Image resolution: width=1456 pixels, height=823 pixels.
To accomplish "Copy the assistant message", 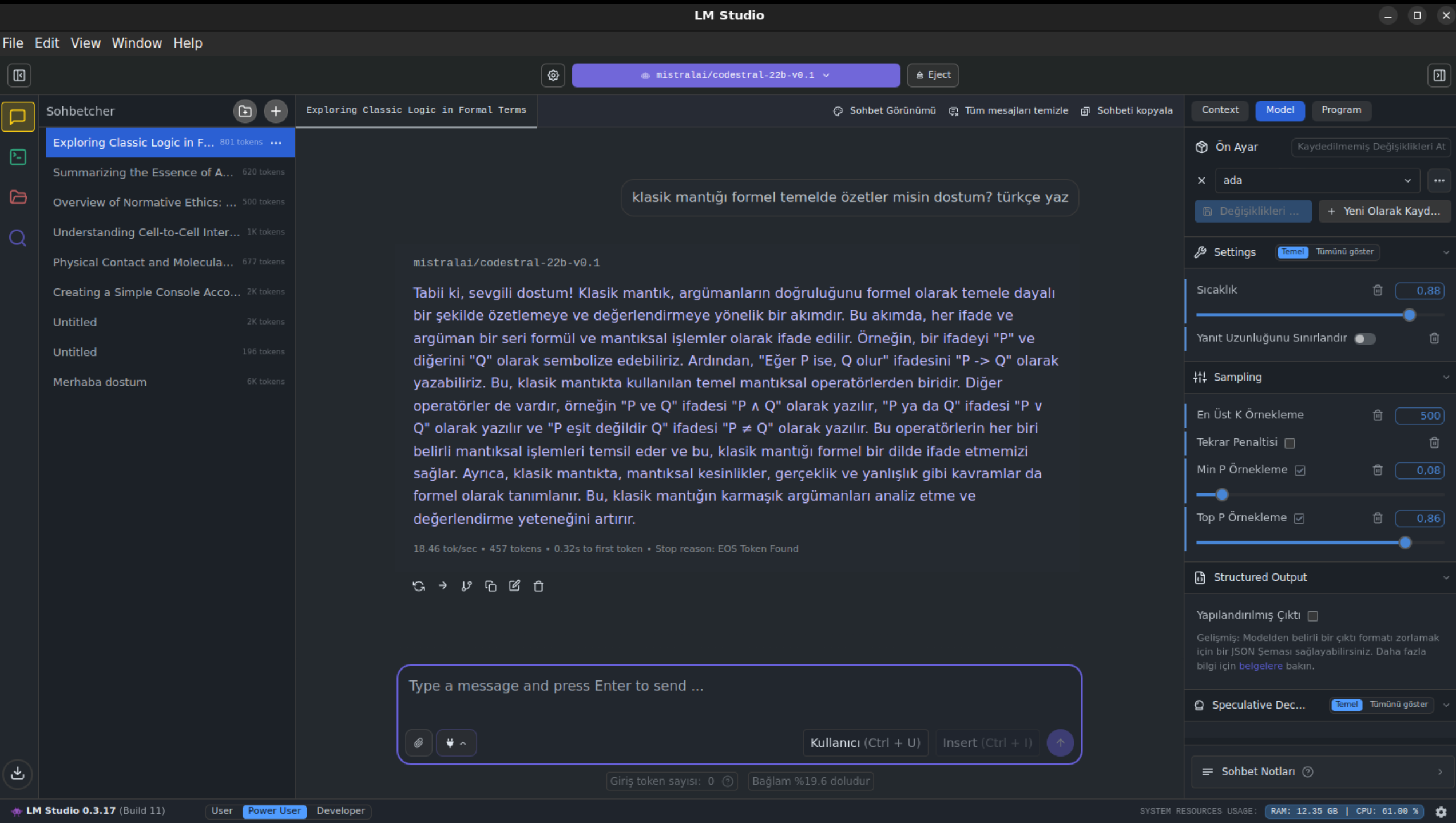I will pos(491,585).
